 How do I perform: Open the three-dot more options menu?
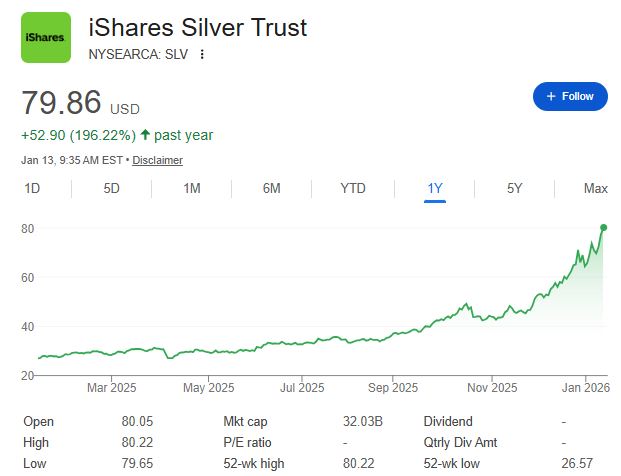(x=202, y=54)
